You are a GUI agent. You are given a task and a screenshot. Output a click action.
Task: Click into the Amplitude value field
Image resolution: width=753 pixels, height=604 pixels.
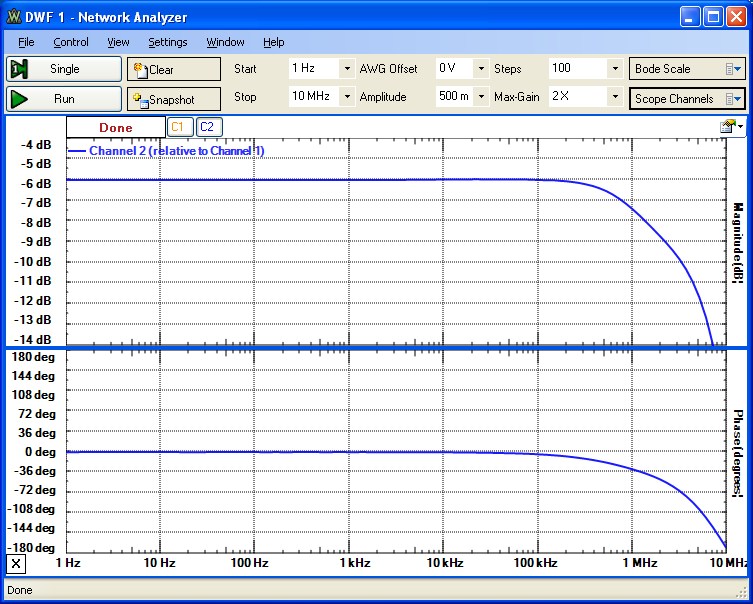[x=452, y=97]
